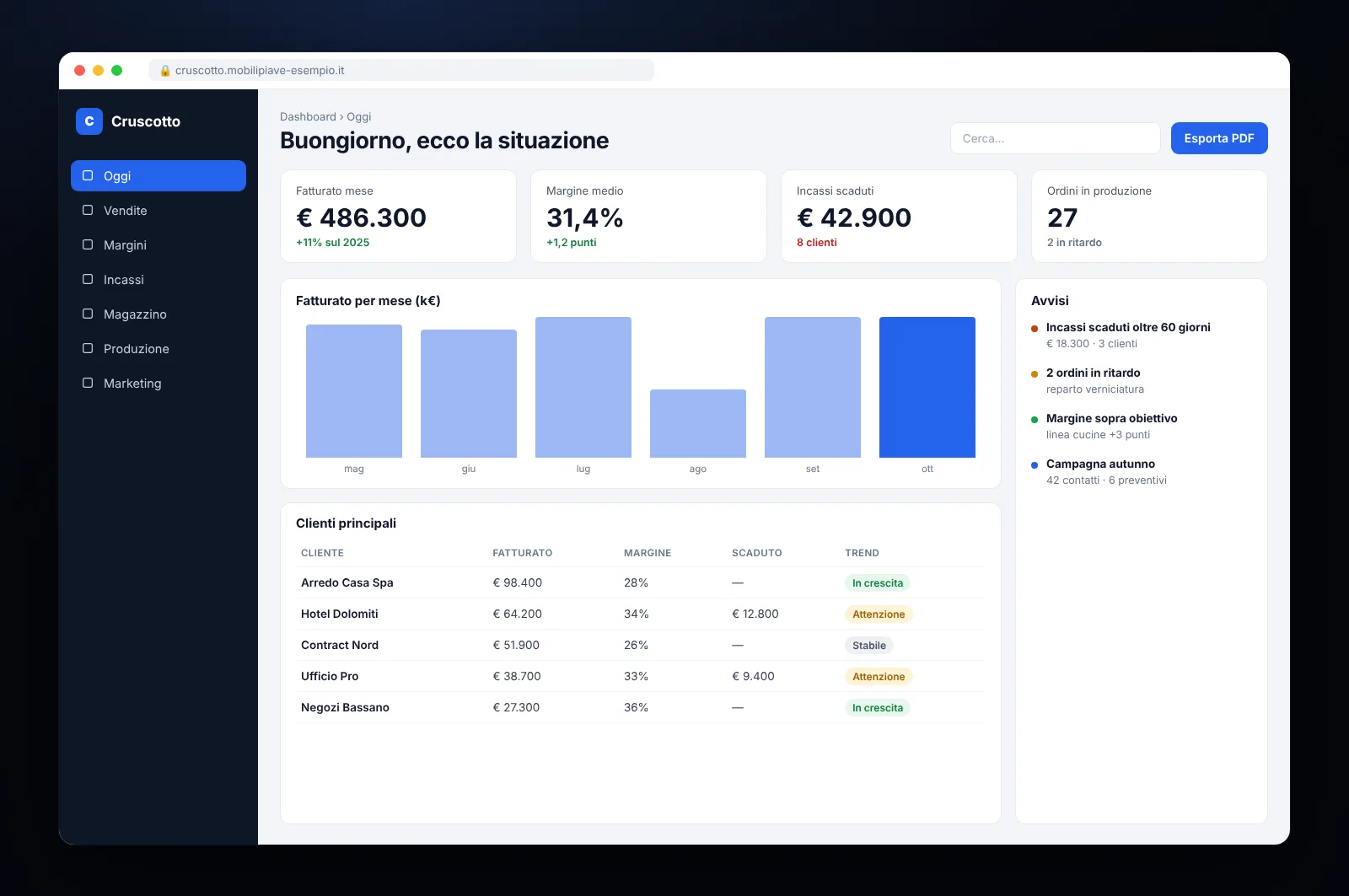Screen dimensions: 1349x896
Task: Click the Hotel Dolomiti client name
Action: (x=340, y=614)
